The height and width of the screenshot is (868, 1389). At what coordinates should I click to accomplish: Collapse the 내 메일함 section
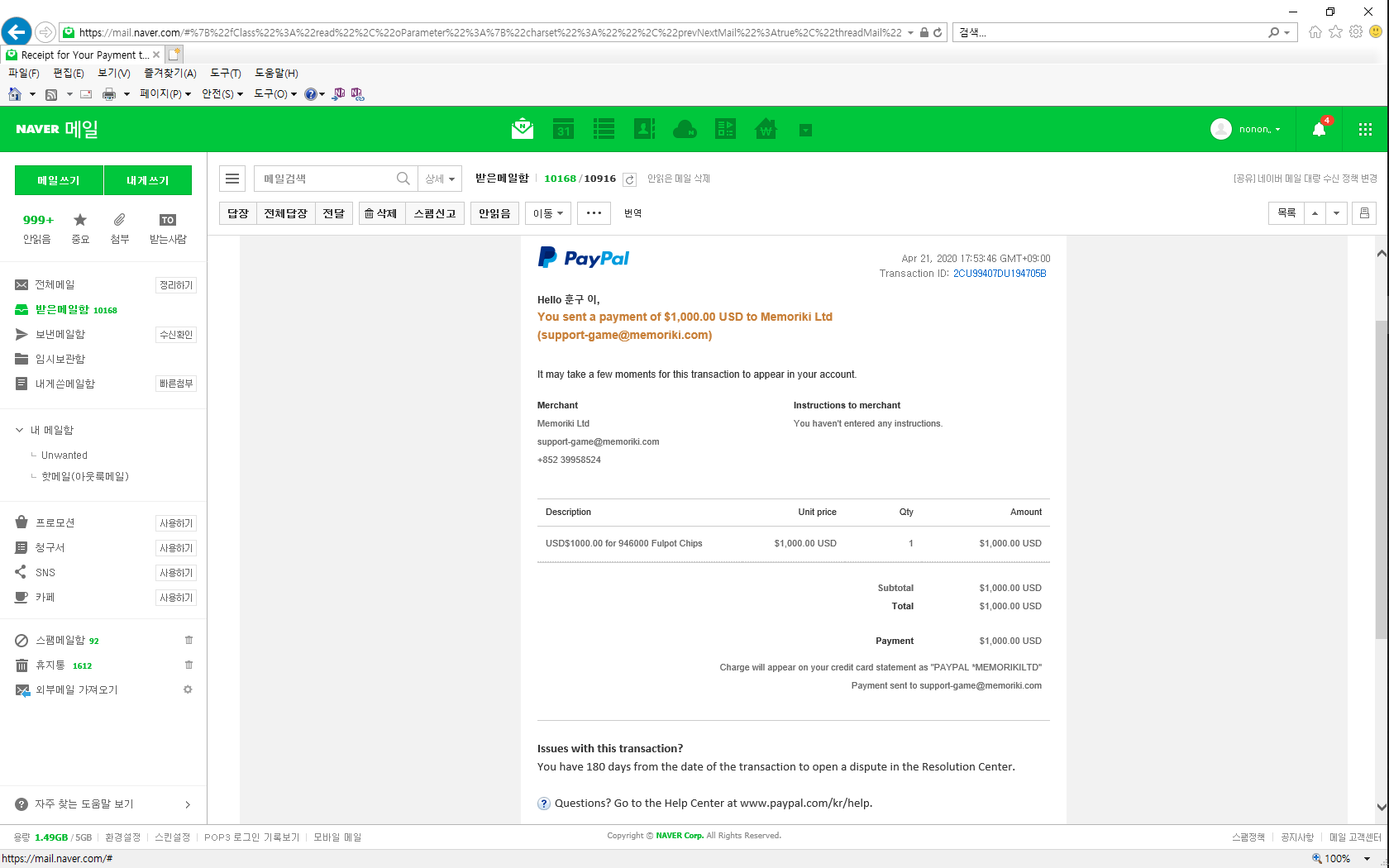coord(19,430)
